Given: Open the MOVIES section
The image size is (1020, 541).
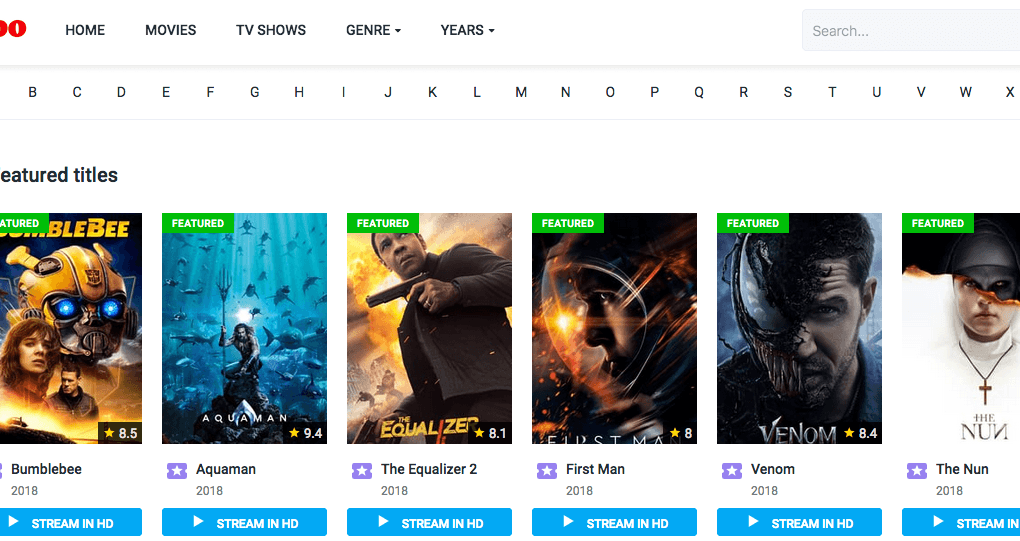Looking at the screenshot, I should [x=170, y=30].
